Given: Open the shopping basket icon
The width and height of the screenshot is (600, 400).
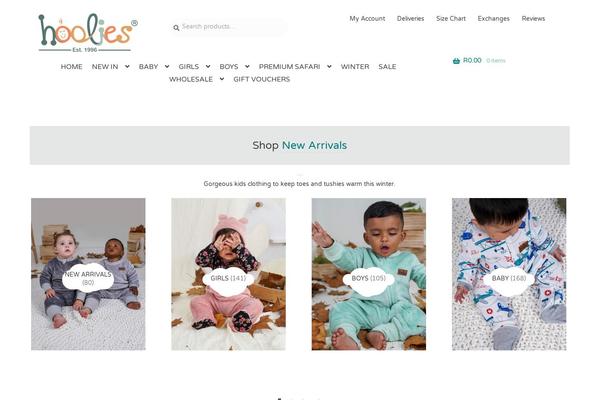Looking at the screenshot, I should pyautogui.click(x=456, y=60).
